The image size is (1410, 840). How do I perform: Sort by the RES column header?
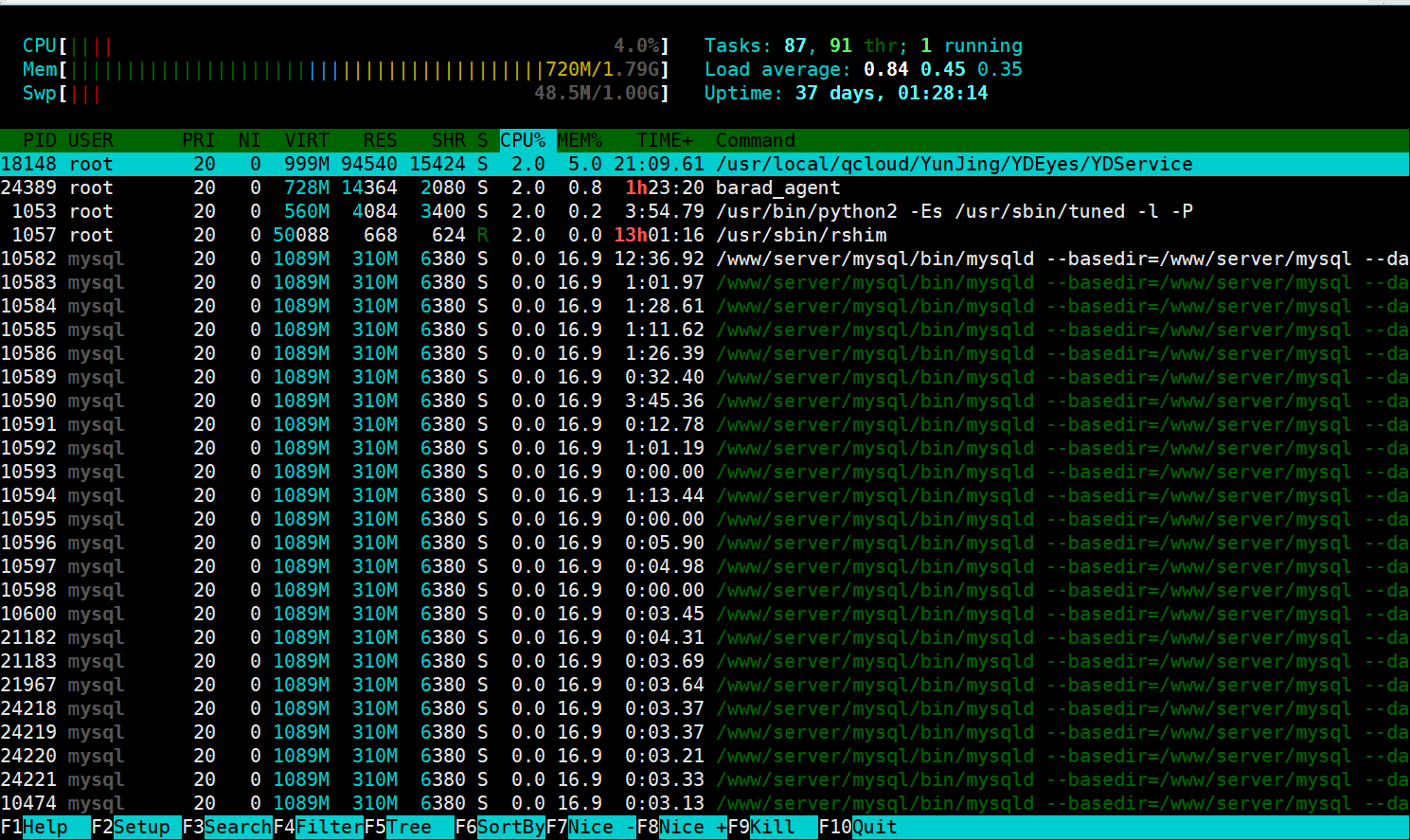pos(381,140)
